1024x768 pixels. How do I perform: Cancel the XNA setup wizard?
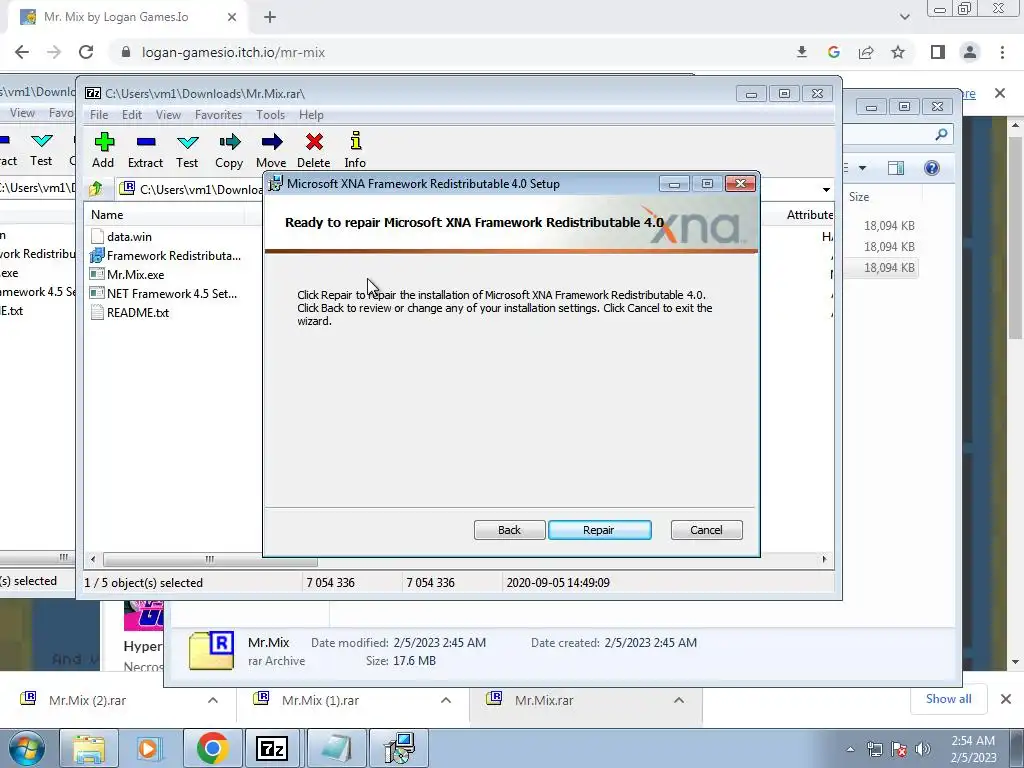706,530
